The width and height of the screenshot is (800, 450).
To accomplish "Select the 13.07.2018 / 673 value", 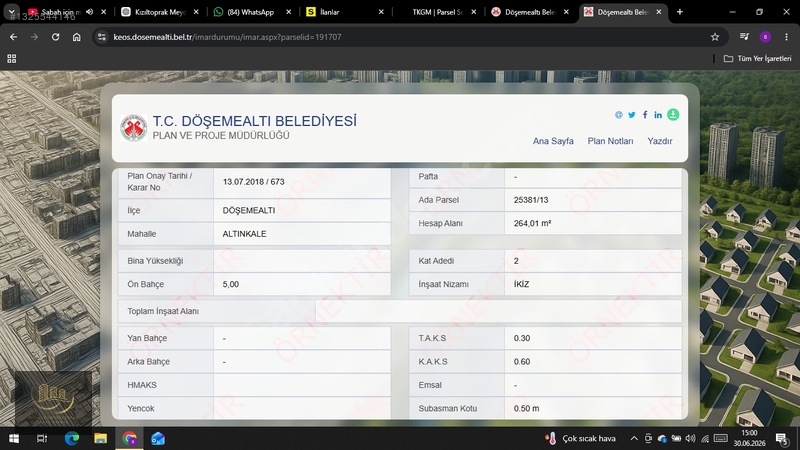I will click(x=254, y=182).
